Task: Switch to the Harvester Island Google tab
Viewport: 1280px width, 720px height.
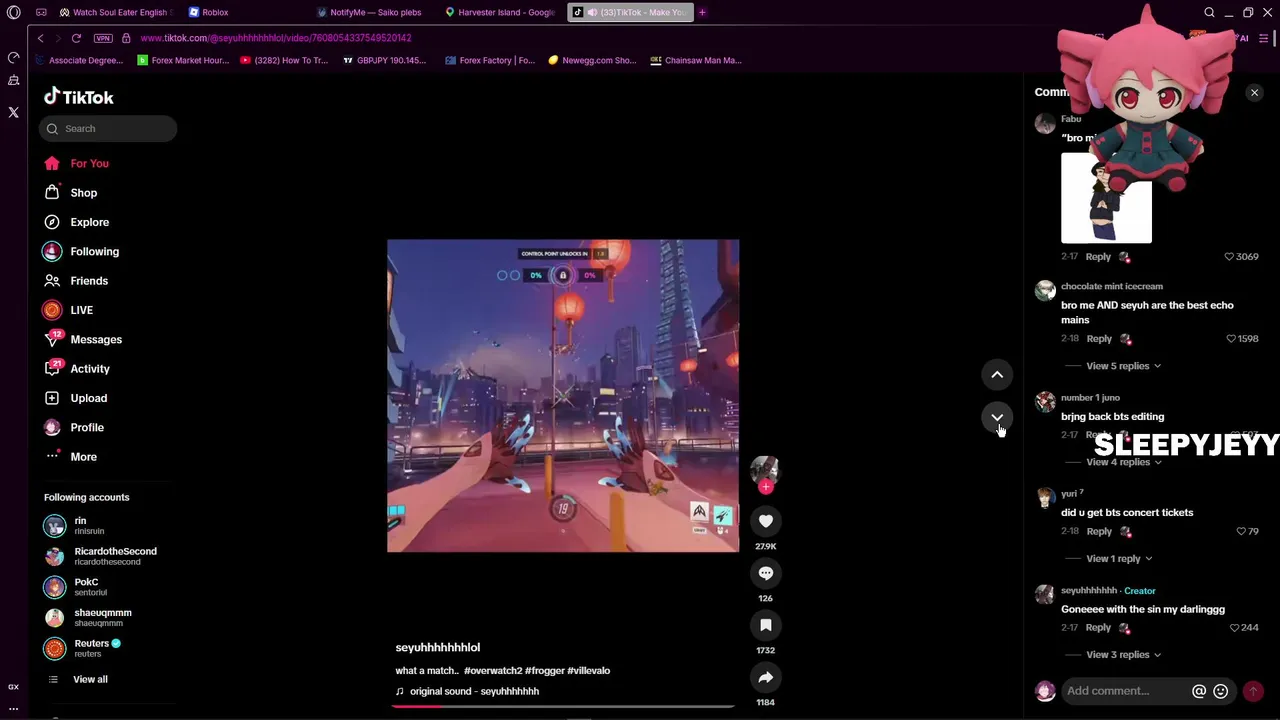Action: pos(500,12)
